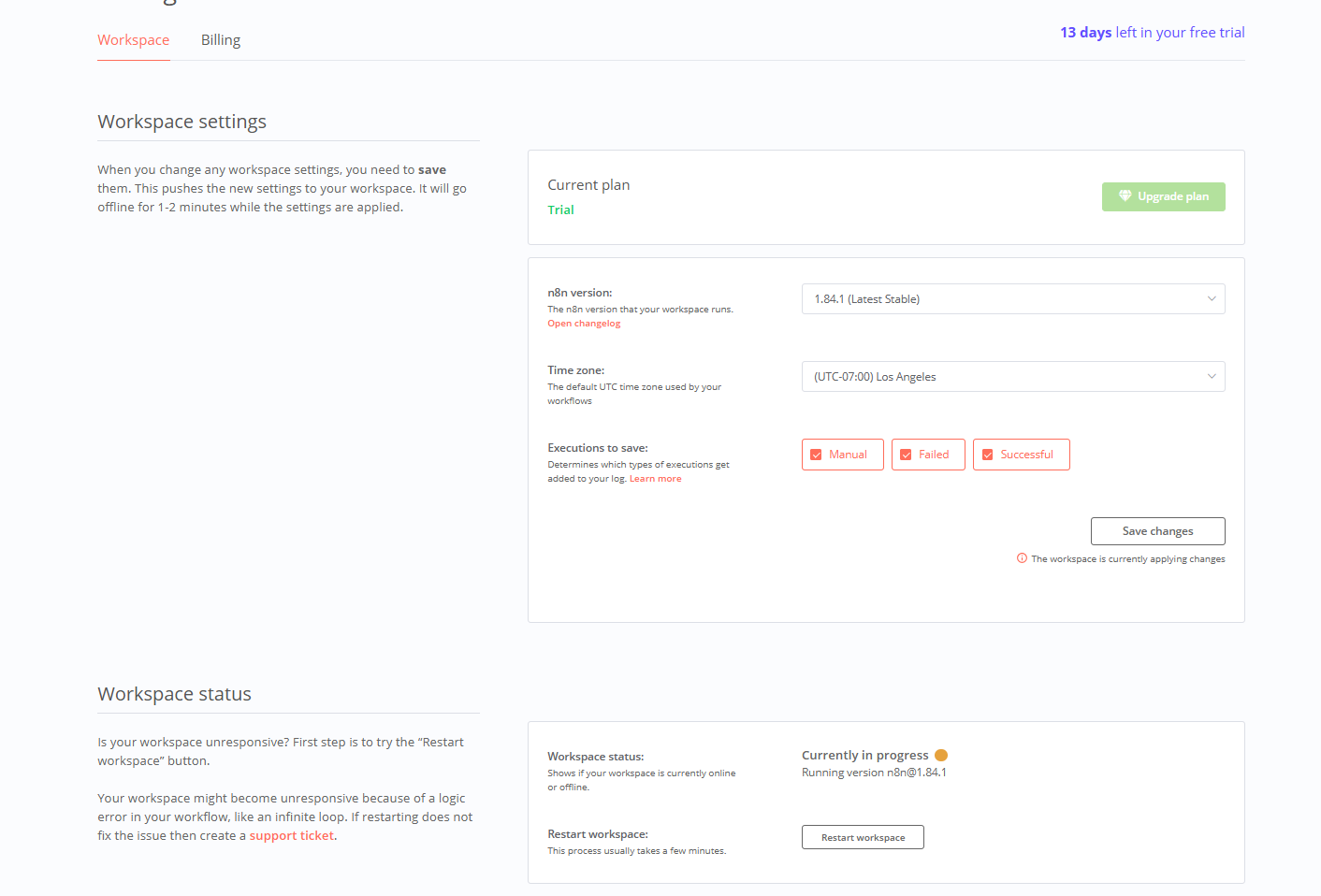Click the chevron arrow on version selector

[1212, 299]
